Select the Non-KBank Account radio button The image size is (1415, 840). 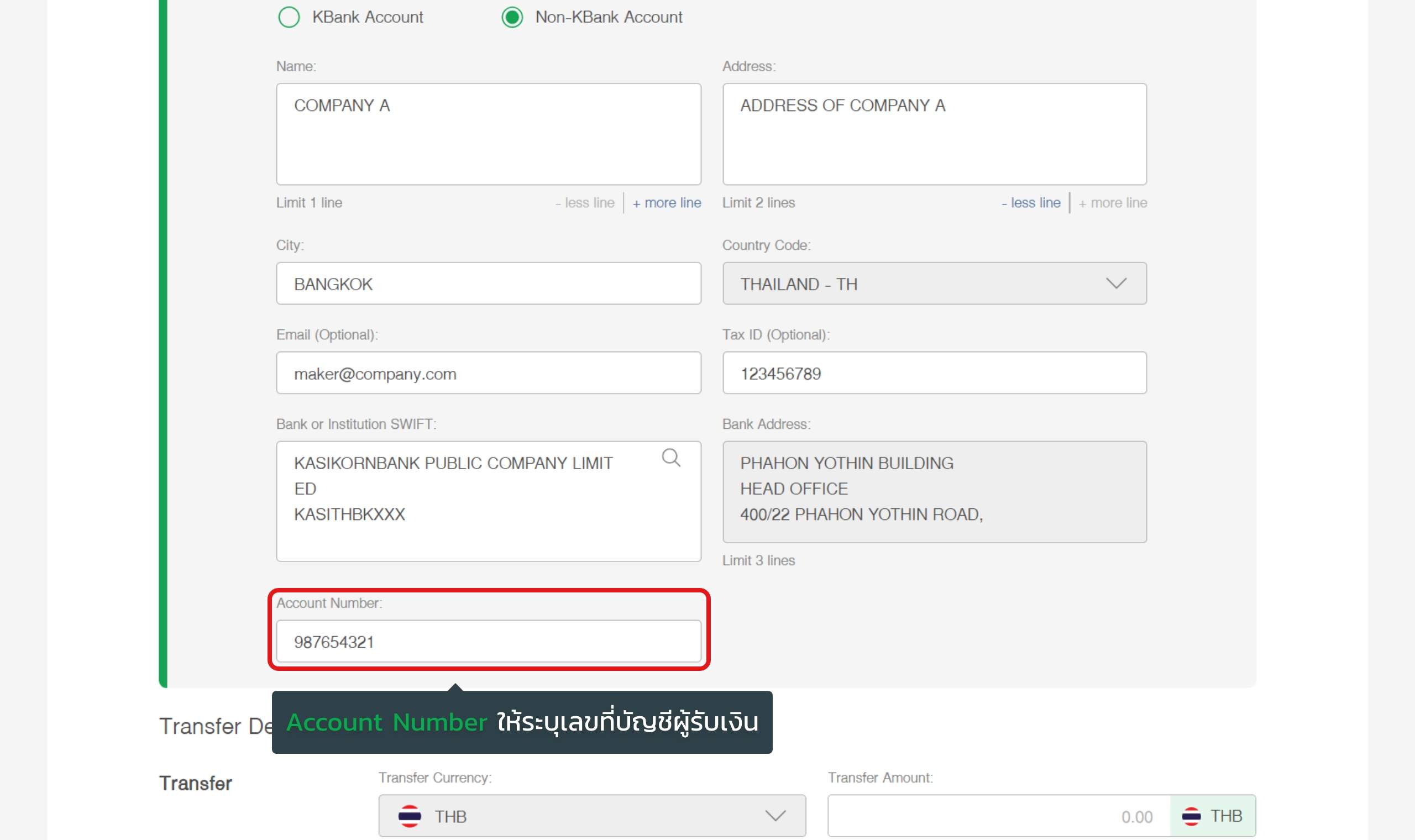click(x=512, y=18)
